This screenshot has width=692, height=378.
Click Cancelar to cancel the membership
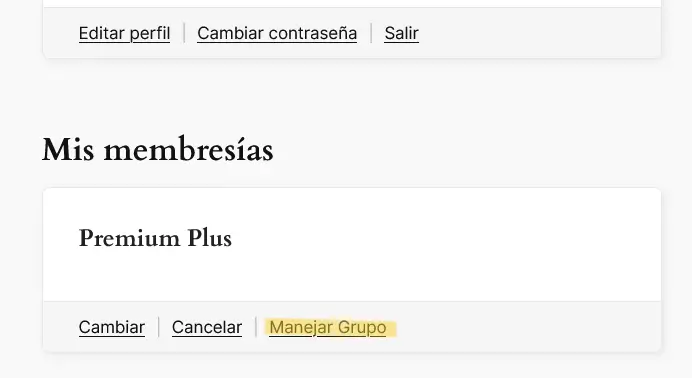tap(207, 327)
